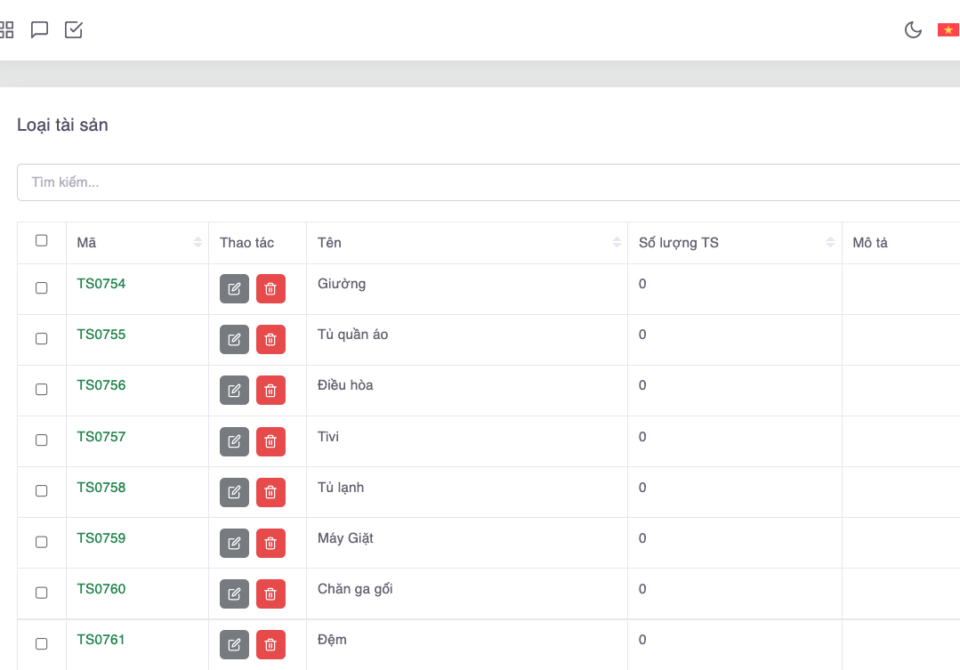The height and width of the screenshot is (670, 960).
Task: Sort table by Mã column
Action: (x=197, y=243)
